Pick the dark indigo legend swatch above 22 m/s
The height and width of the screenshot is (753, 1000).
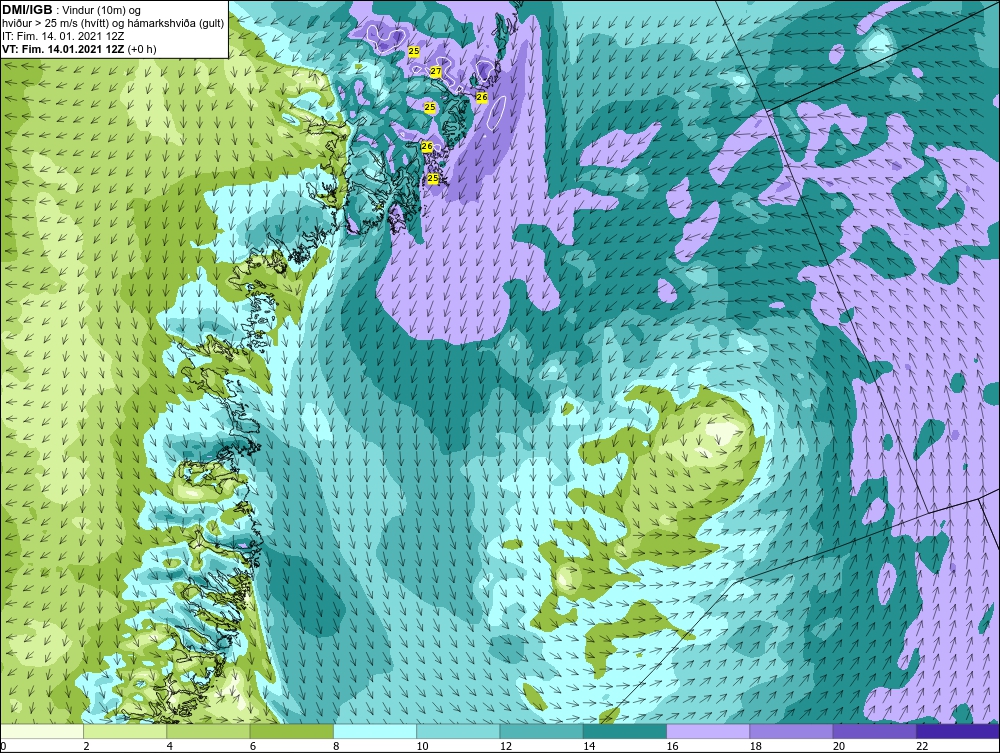click(958, 731)
